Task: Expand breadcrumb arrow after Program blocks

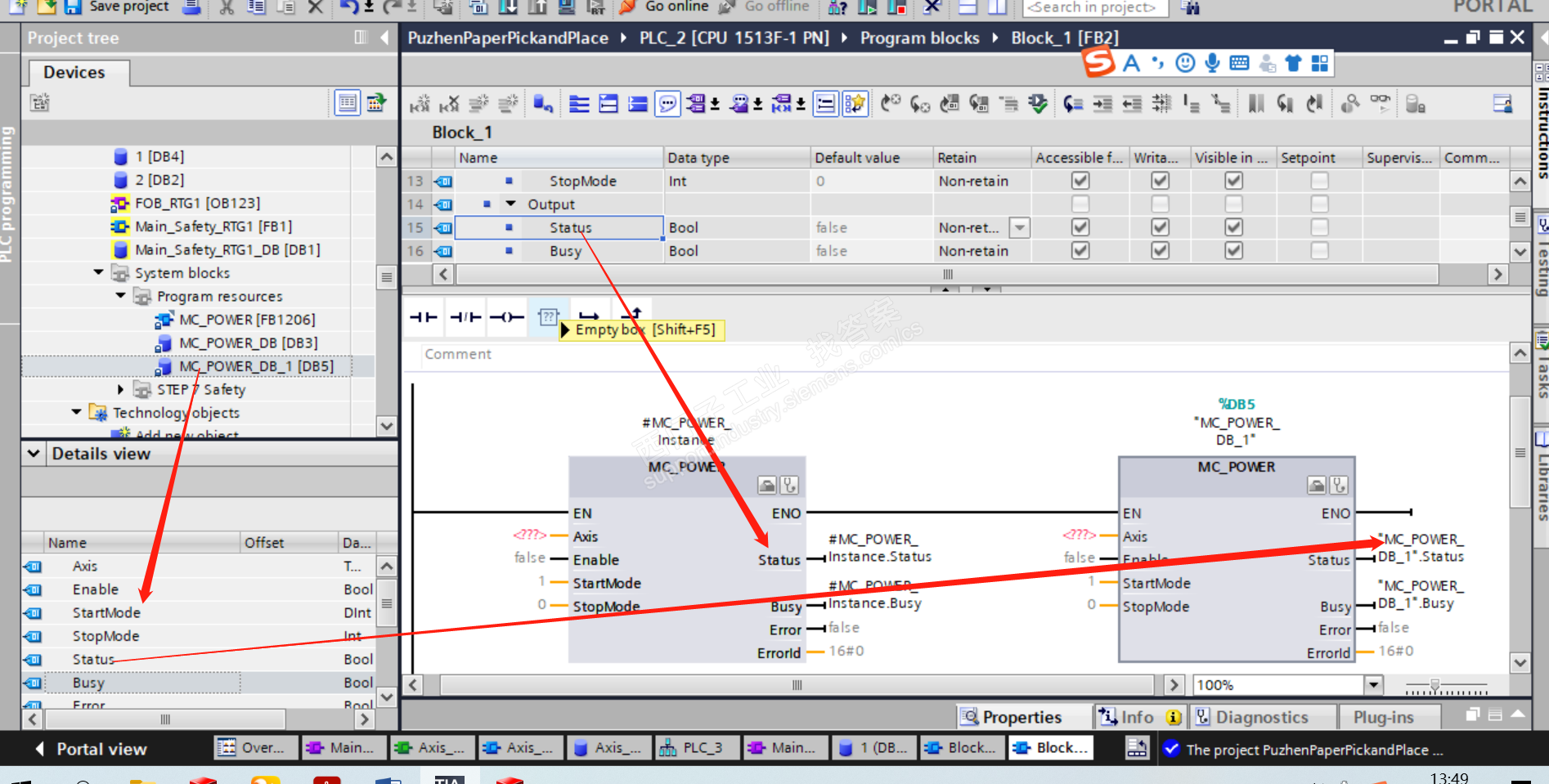Action: pyautogui.click(x=995, y=38)
